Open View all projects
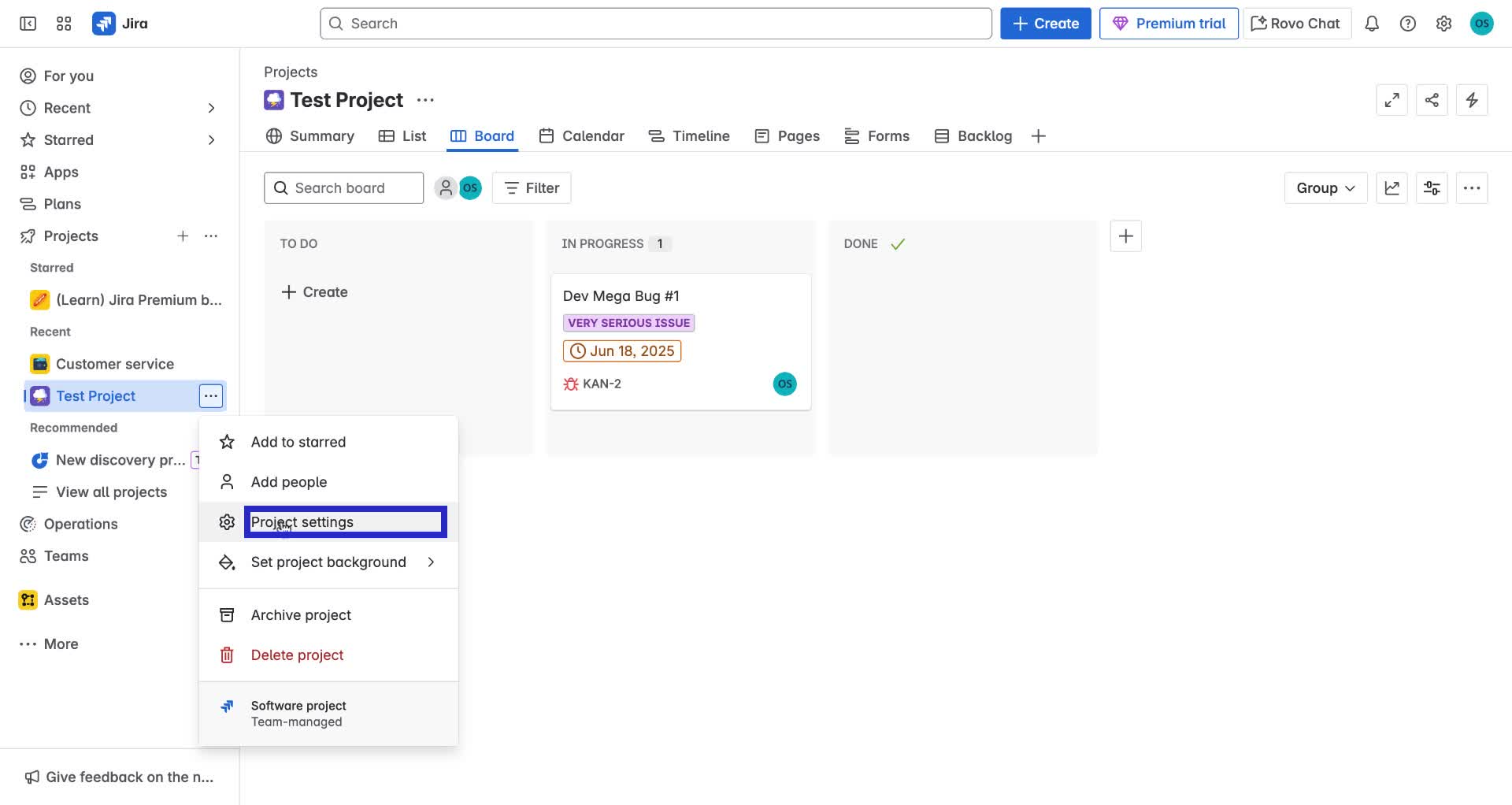The image size is (1512, 805). pos(110,492)
